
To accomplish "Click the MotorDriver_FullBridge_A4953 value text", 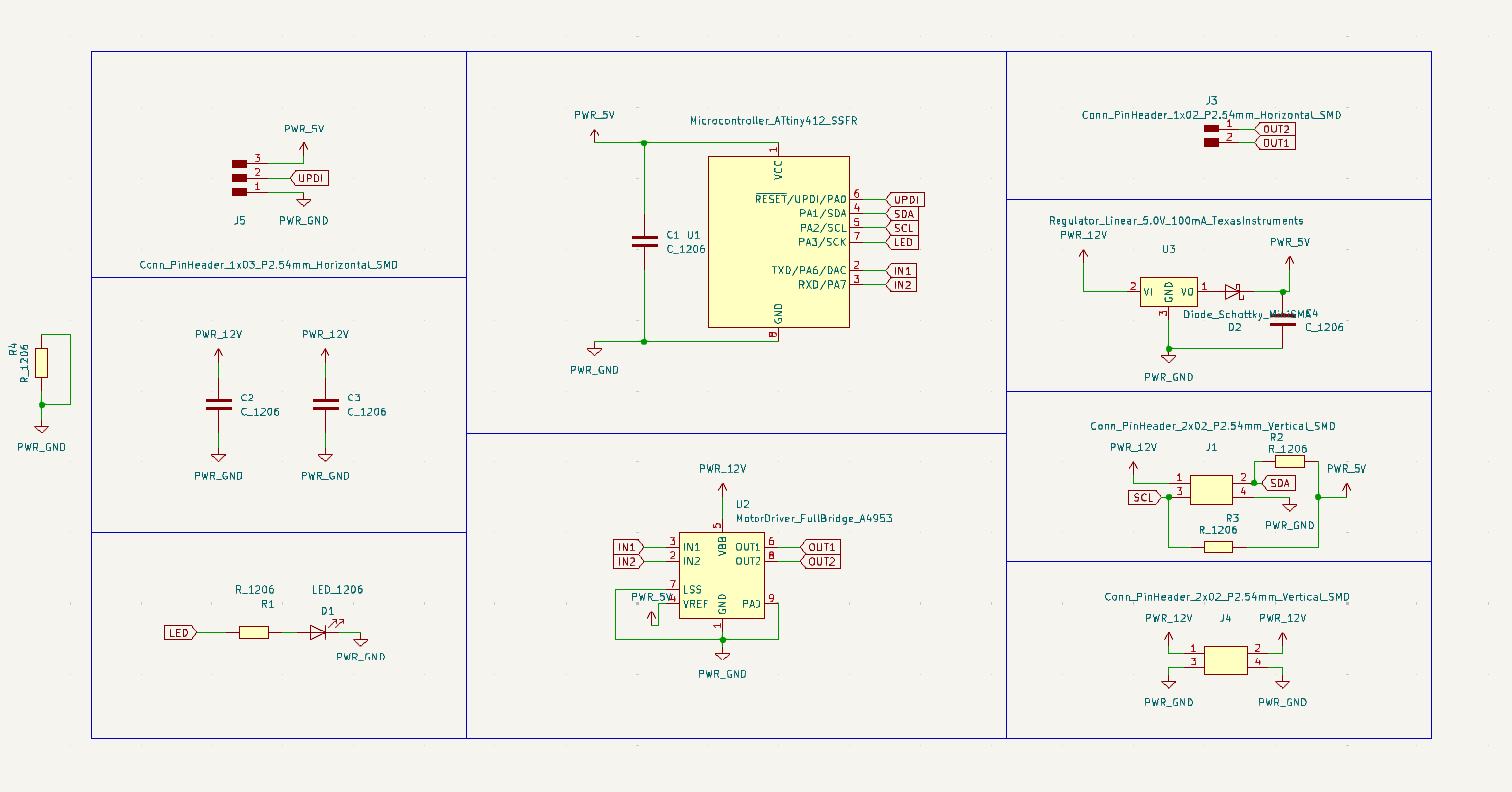I will (814, 518).
